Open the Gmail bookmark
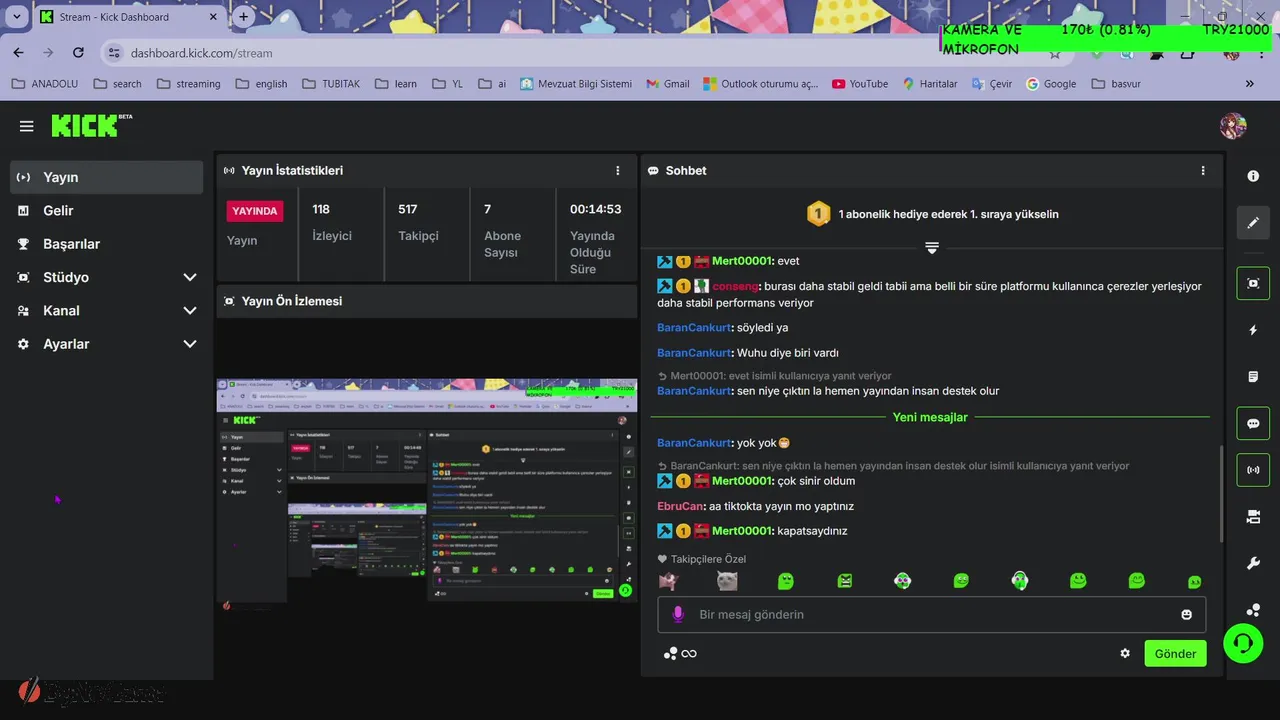The height and width of the screenshot is (720, 1280). (668, 84)
